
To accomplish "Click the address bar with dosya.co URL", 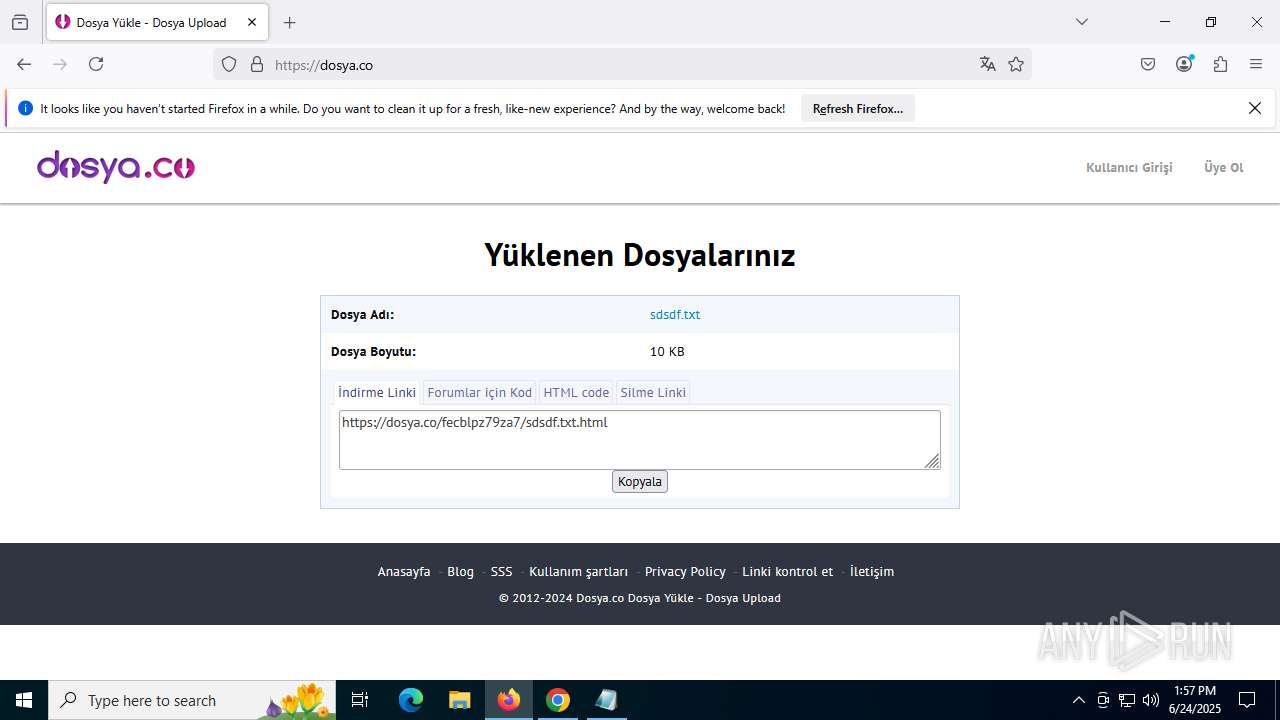I will tap(620, 64).
